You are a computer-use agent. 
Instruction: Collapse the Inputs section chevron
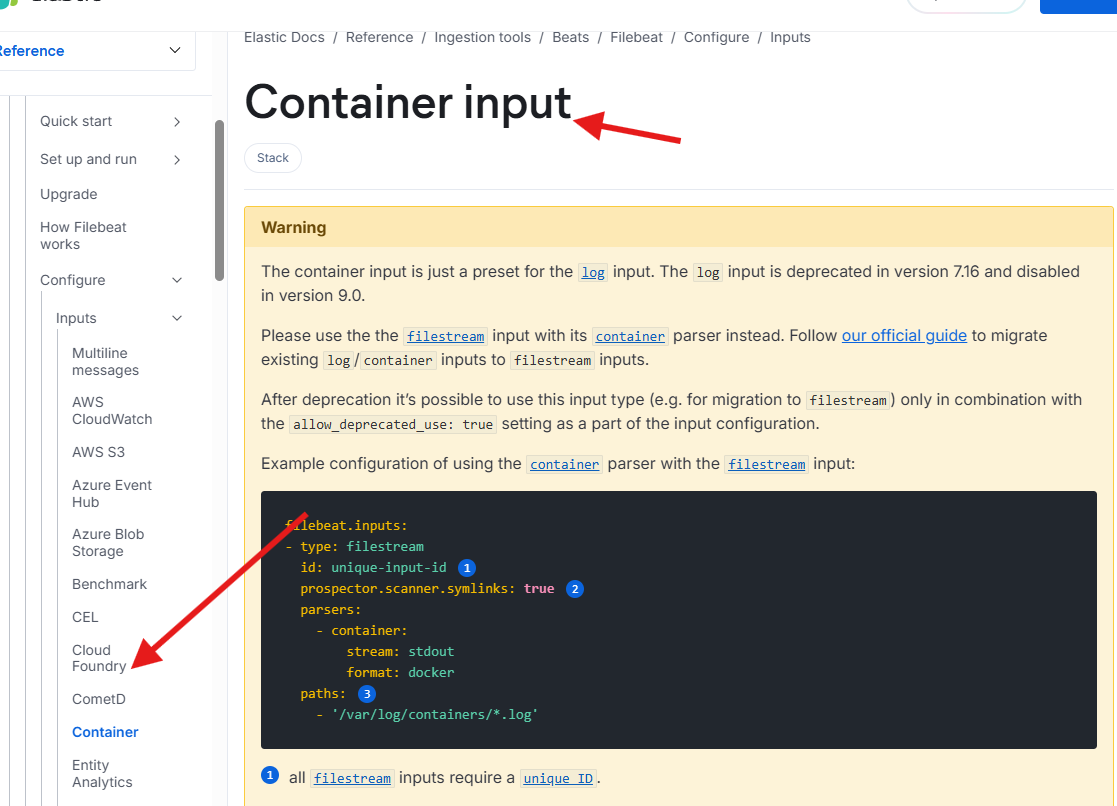[x=177, y=318]
